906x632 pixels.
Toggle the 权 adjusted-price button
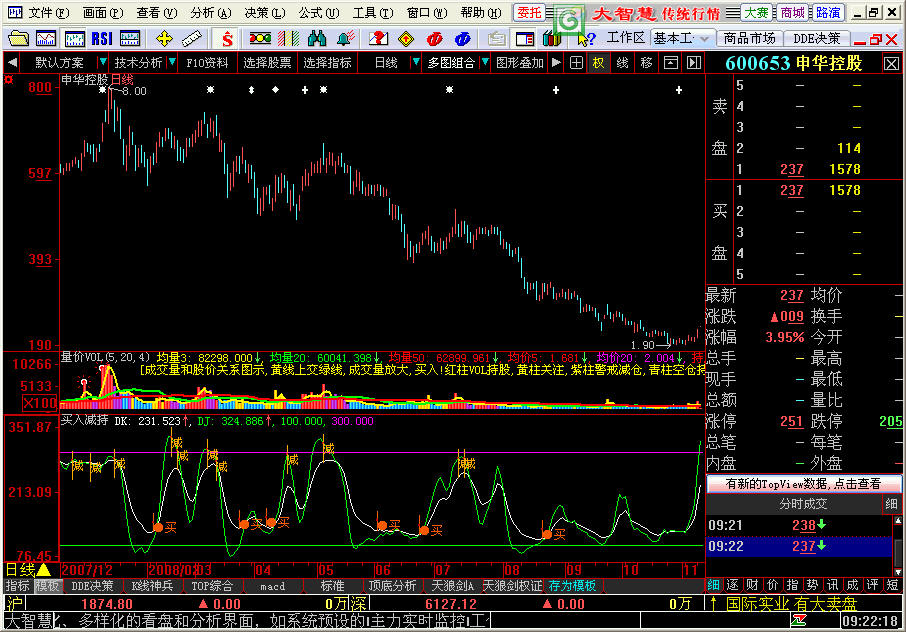[599, 62]
